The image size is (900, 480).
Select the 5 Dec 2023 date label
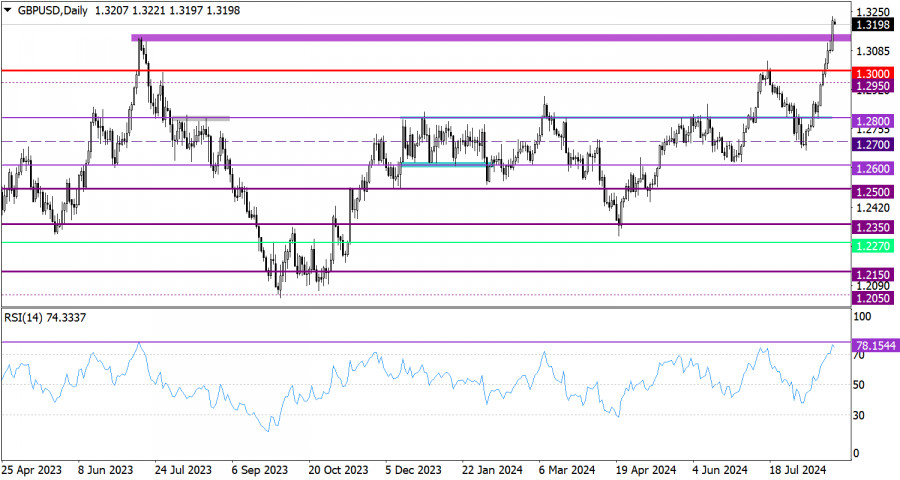413,470
